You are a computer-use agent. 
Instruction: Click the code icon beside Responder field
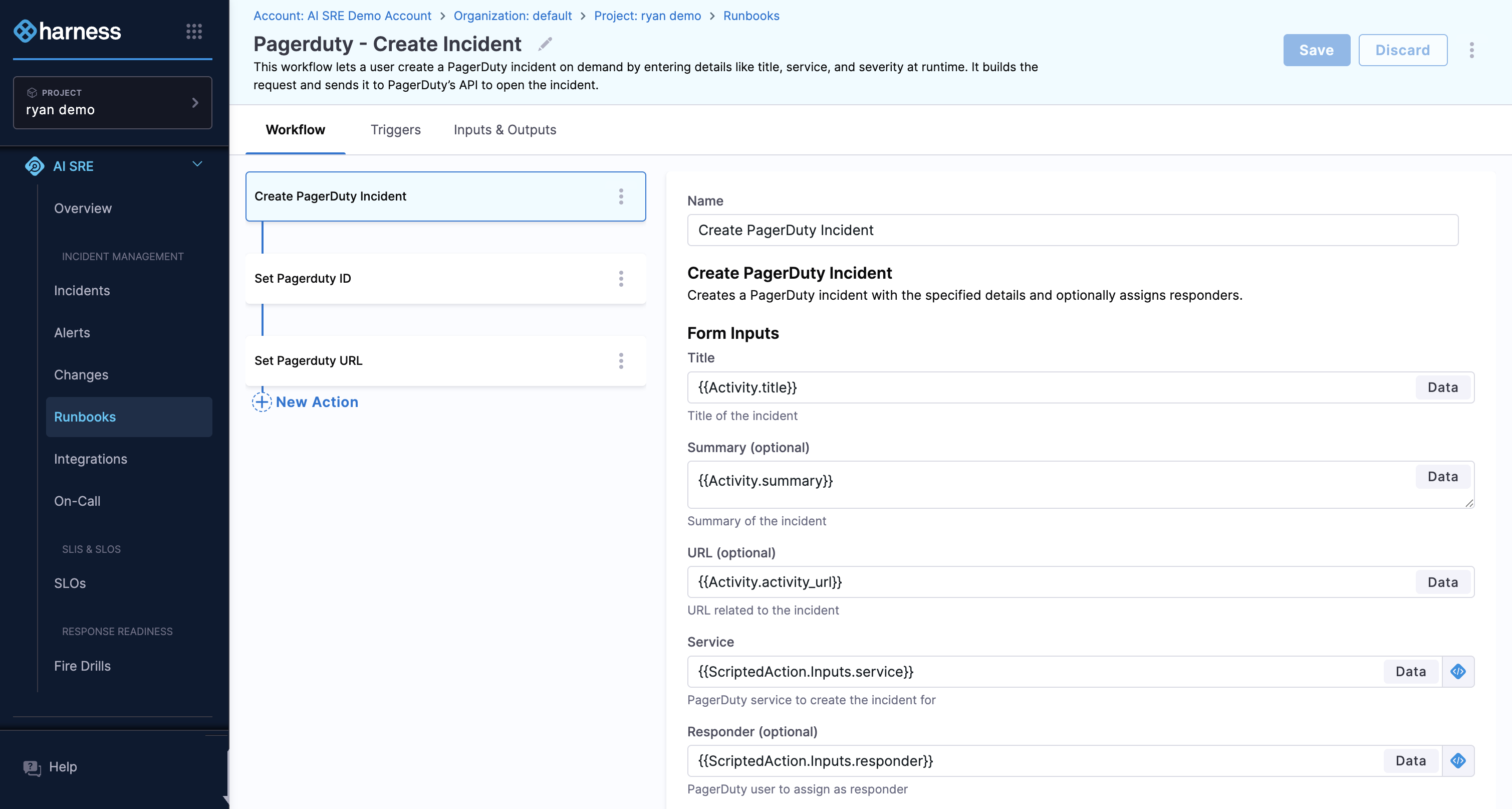[1458, 761]
